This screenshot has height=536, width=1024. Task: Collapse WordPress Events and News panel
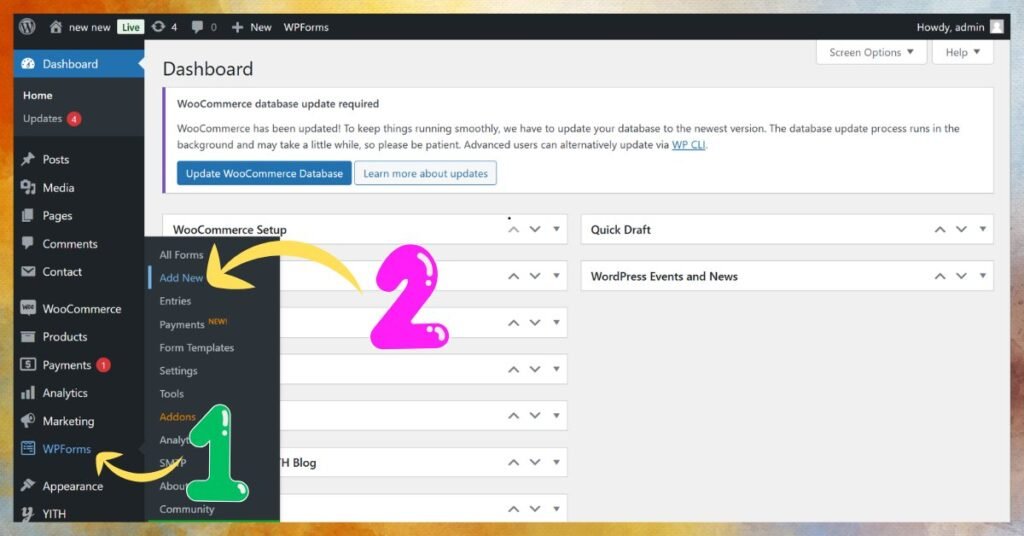983,276
